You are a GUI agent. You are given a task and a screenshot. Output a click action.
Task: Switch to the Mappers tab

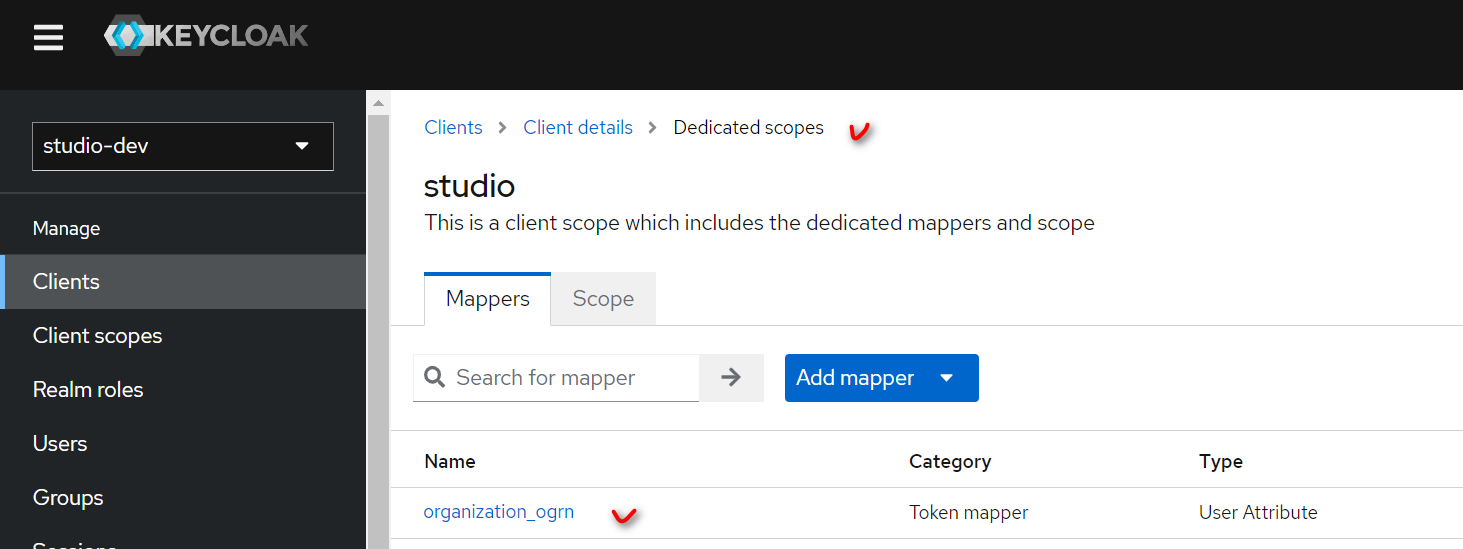pyautogui.click(x=487, y=299)
